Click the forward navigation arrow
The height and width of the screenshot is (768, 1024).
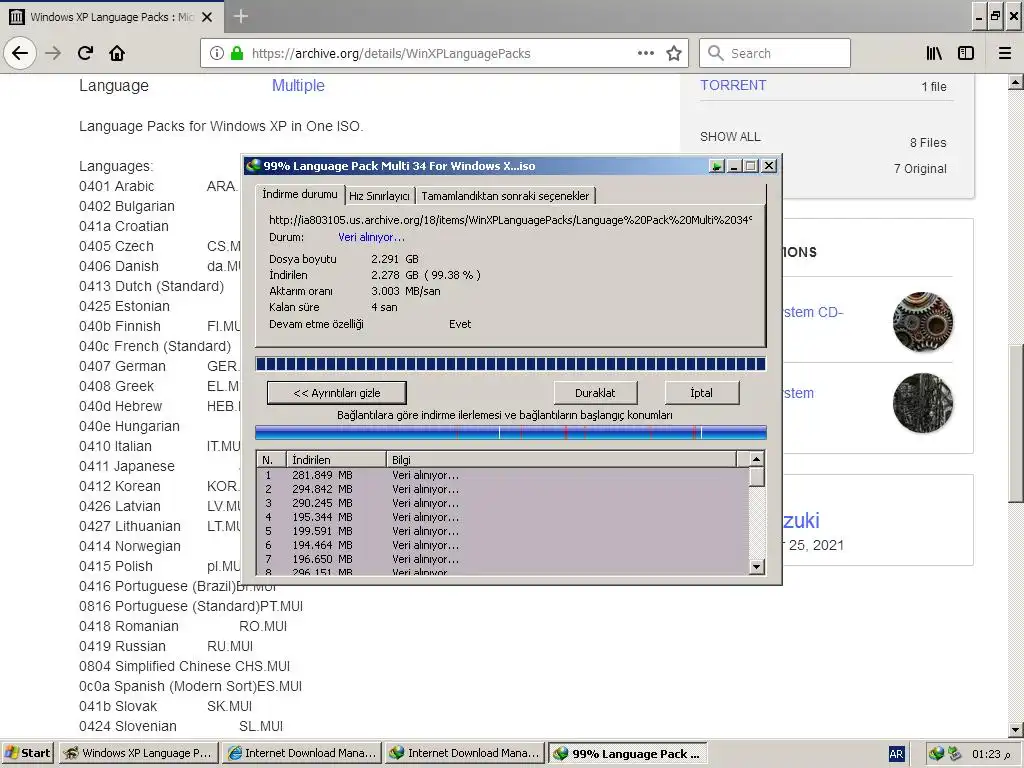pos(53,53)
